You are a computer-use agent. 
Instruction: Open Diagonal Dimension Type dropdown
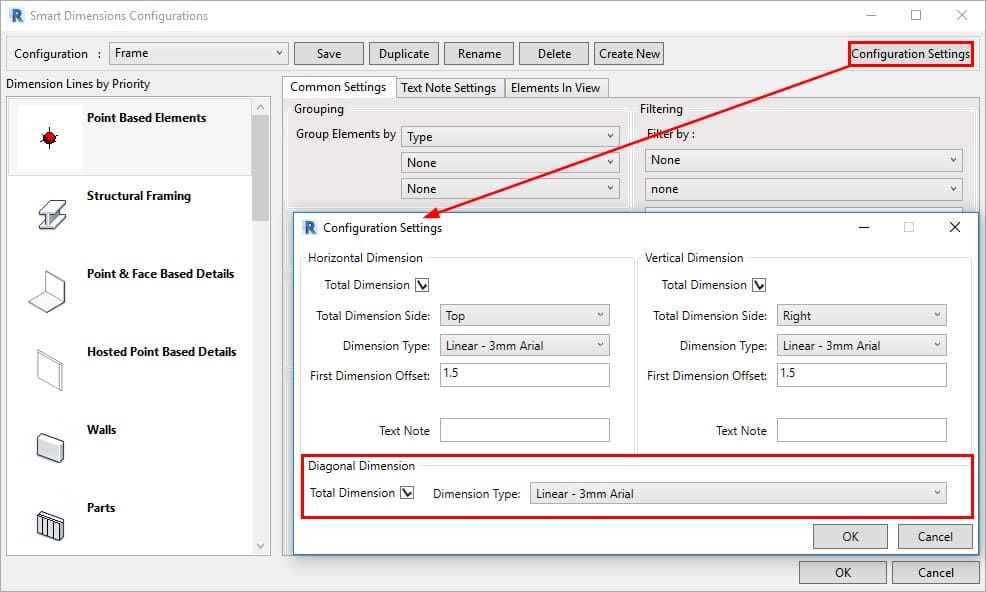[x=738, y=493]
